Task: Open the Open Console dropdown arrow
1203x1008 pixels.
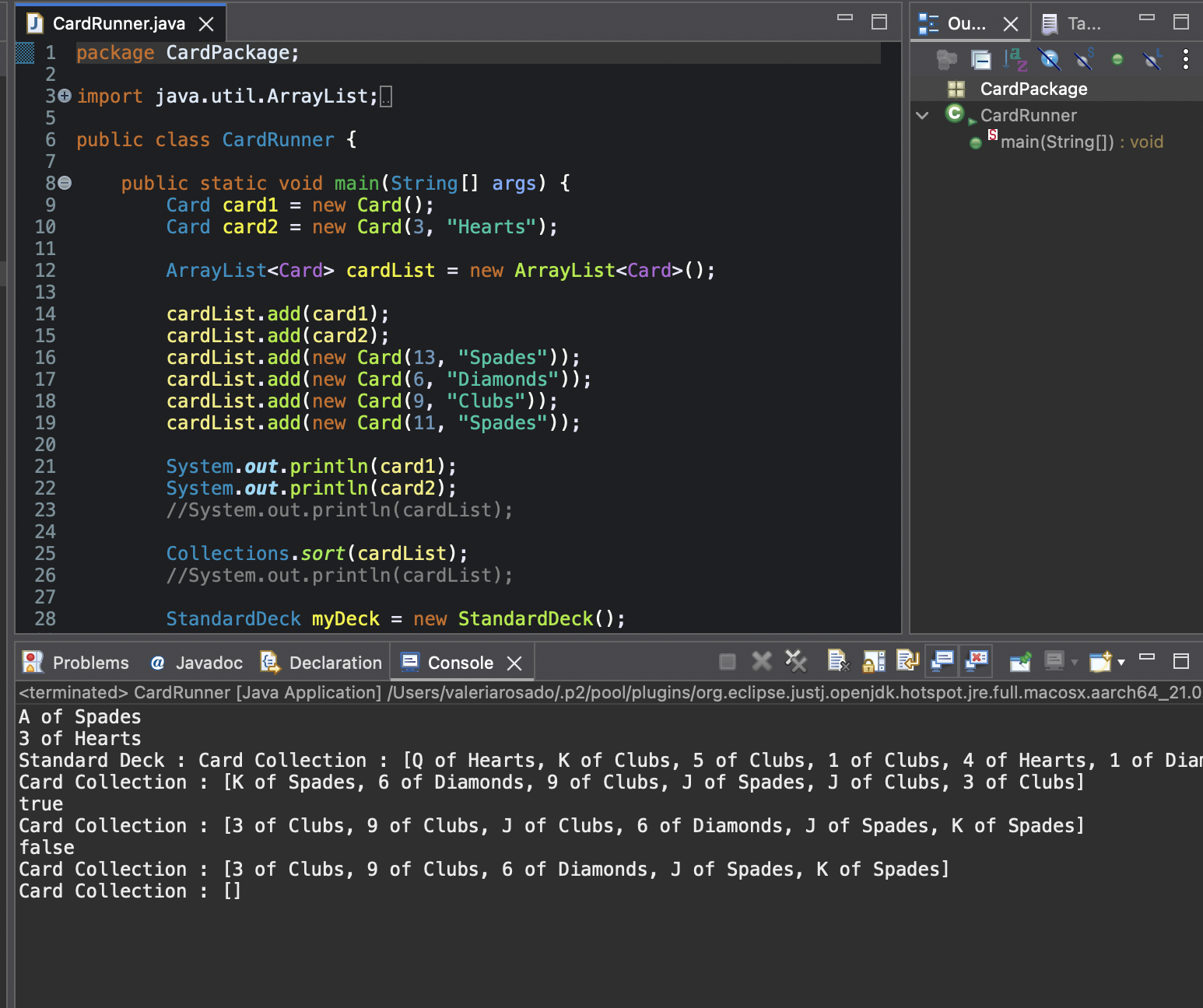Action: click(1121, 663)
